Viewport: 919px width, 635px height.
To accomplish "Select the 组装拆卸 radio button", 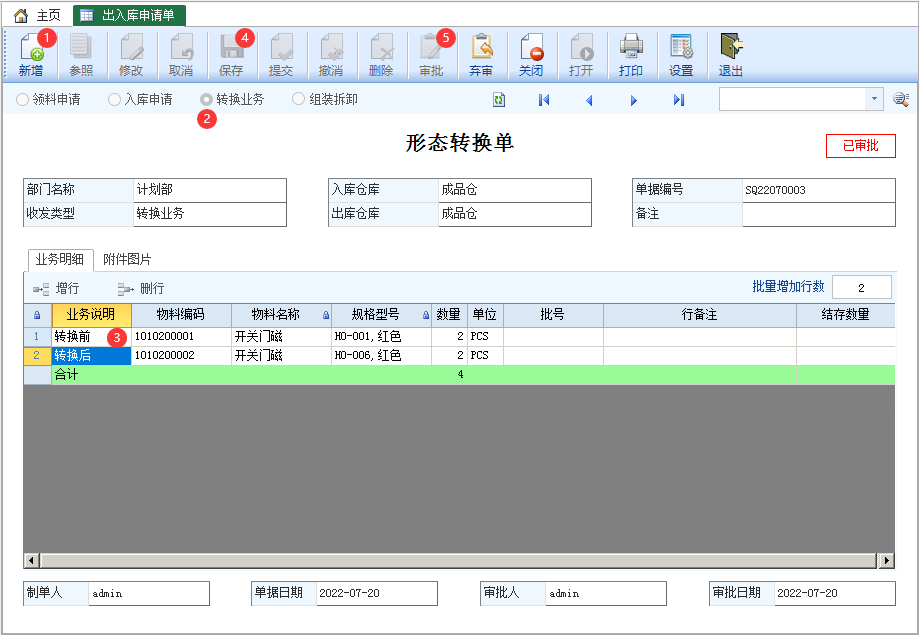I will click(x=298, y=99).
